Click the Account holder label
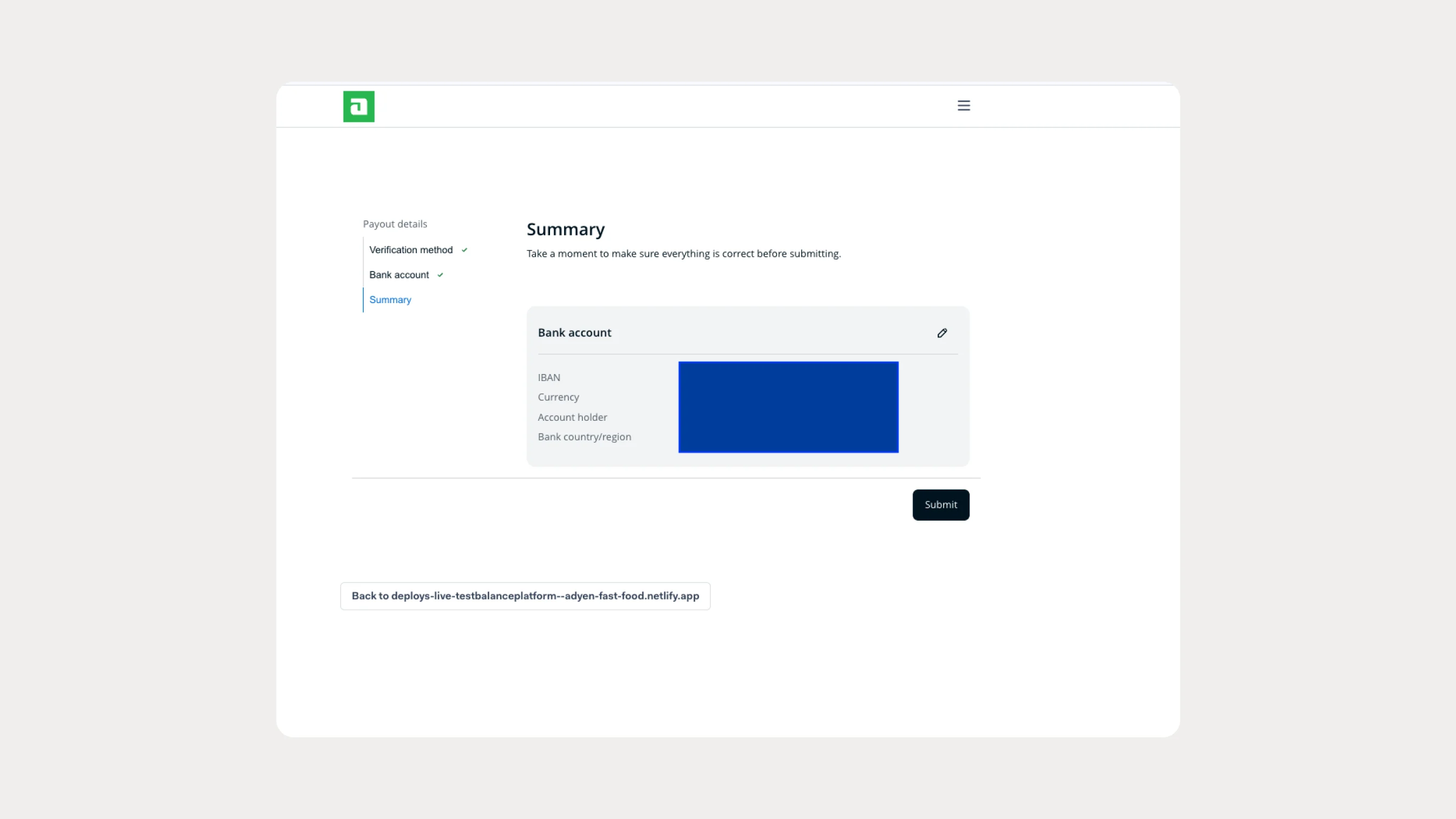This screenshot has width=1456, height=819. (572, 417)
